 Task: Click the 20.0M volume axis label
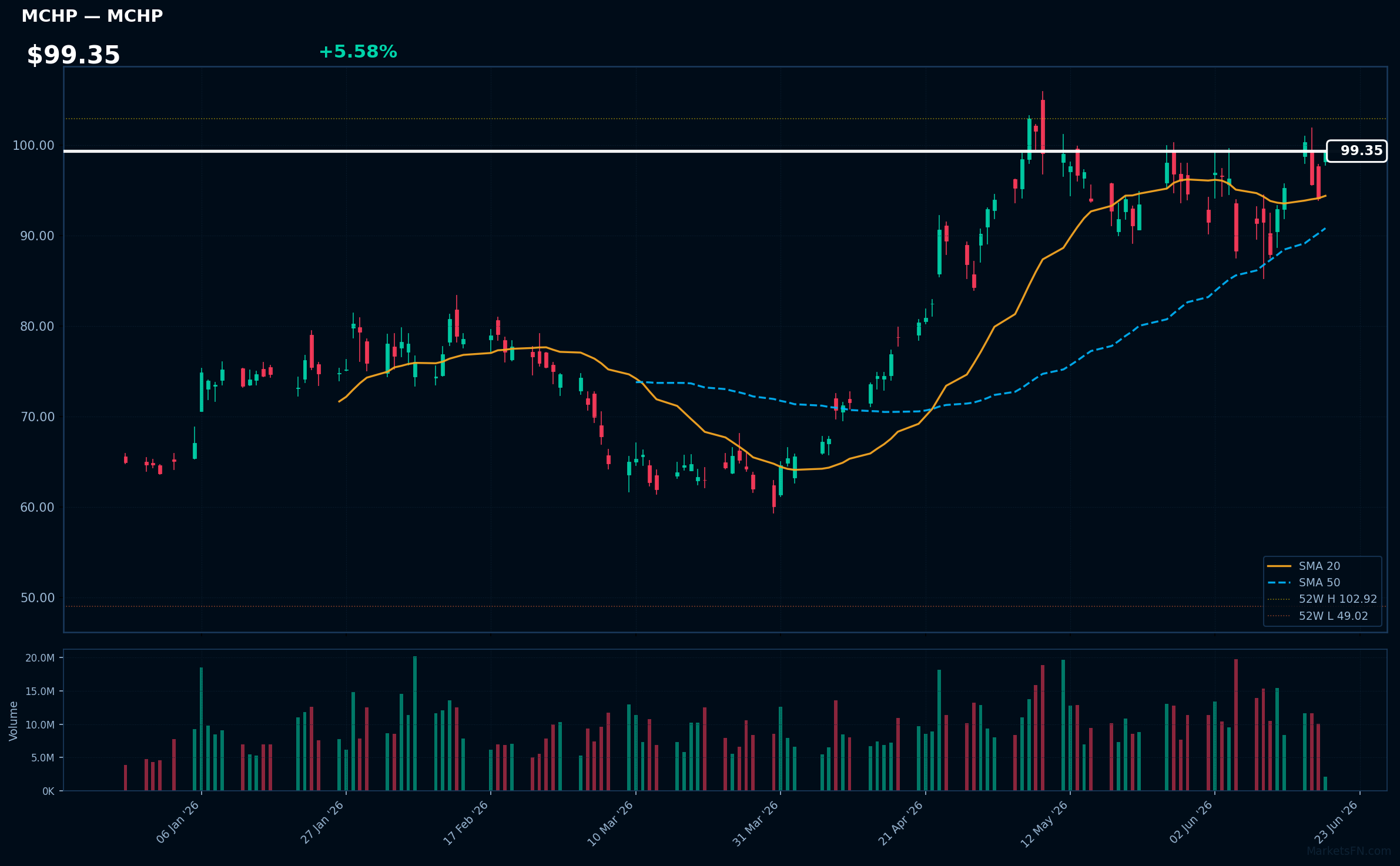tap(40, 658)
